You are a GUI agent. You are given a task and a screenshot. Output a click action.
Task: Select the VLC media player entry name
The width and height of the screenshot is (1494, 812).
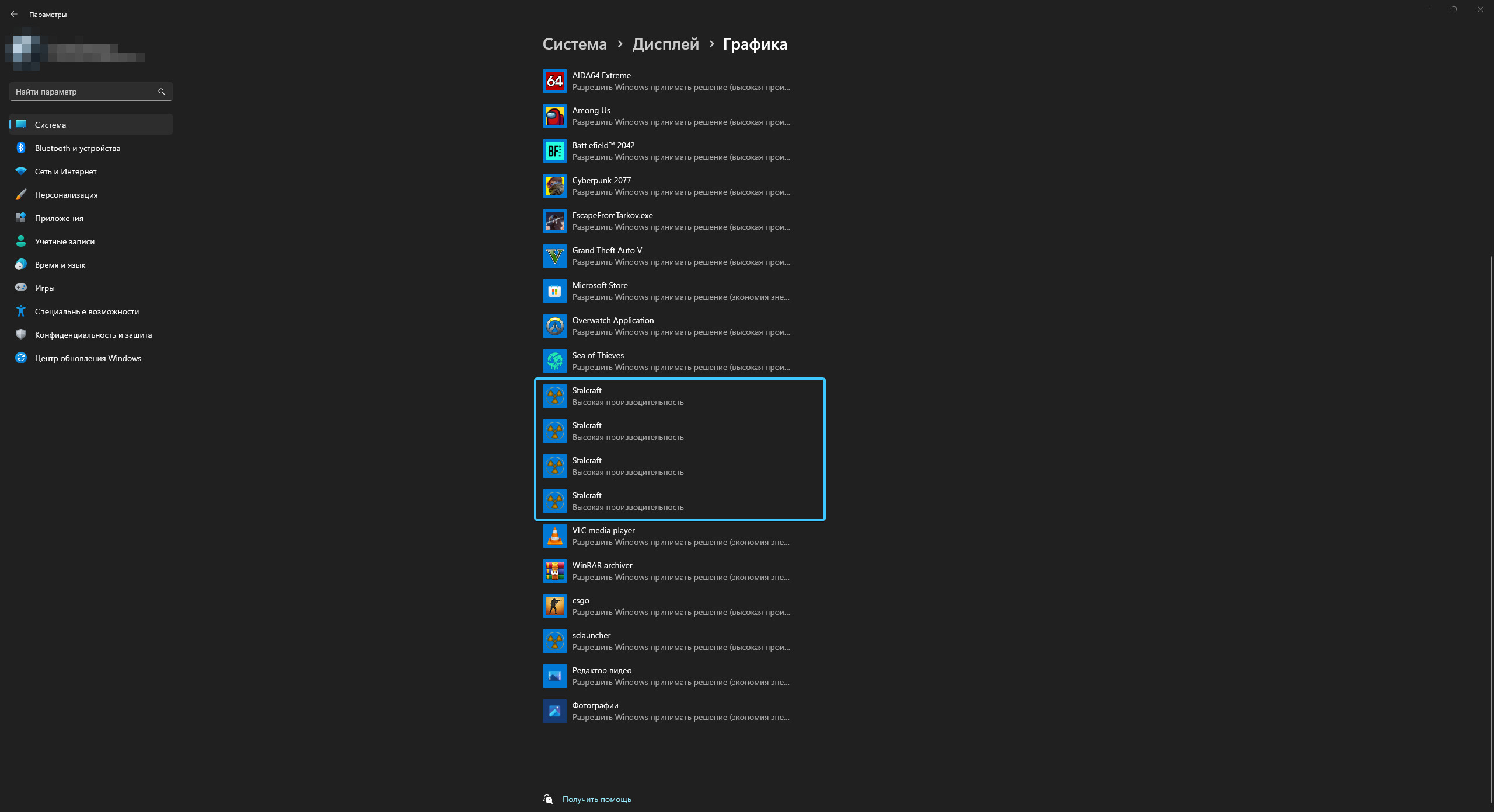coord(603,530)
